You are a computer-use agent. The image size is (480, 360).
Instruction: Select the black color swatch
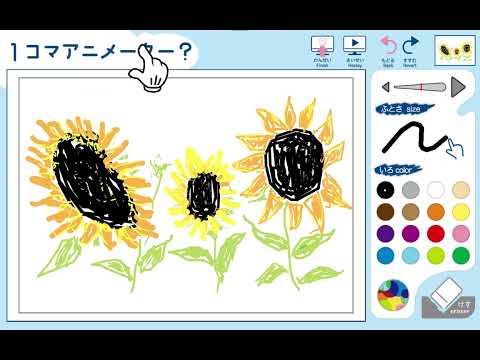pos(386,190)
